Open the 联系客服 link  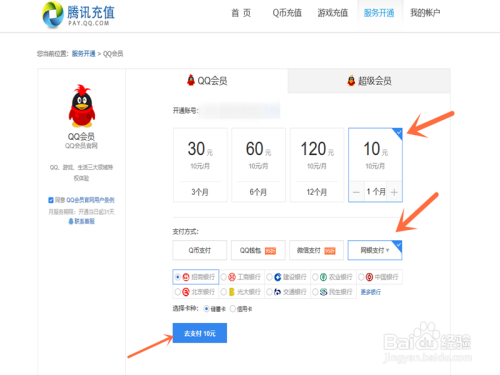pyautogui.click(x=84, y=221)
